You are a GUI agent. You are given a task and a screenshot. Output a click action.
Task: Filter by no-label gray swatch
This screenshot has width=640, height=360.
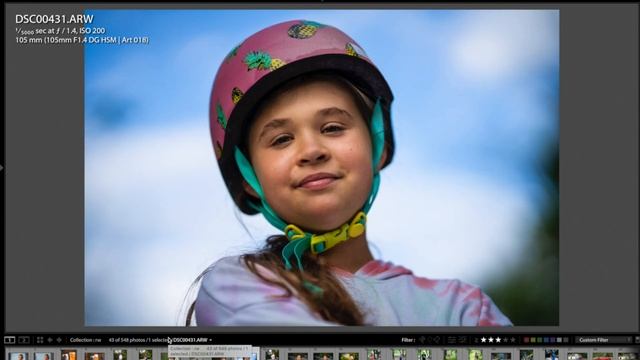point(566,340)
